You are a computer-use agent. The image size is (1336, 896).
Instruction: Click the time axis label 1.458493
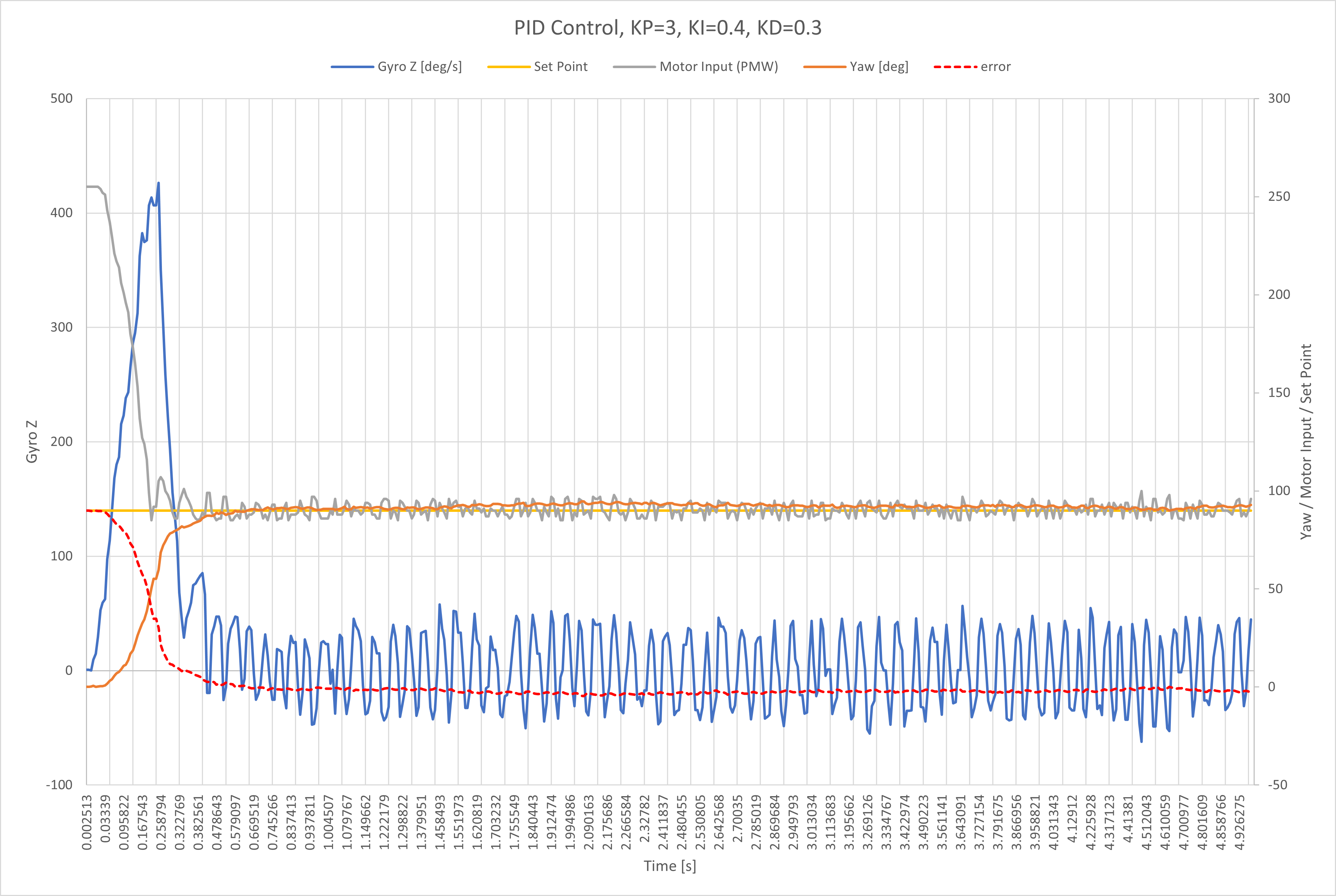[440, 822]
